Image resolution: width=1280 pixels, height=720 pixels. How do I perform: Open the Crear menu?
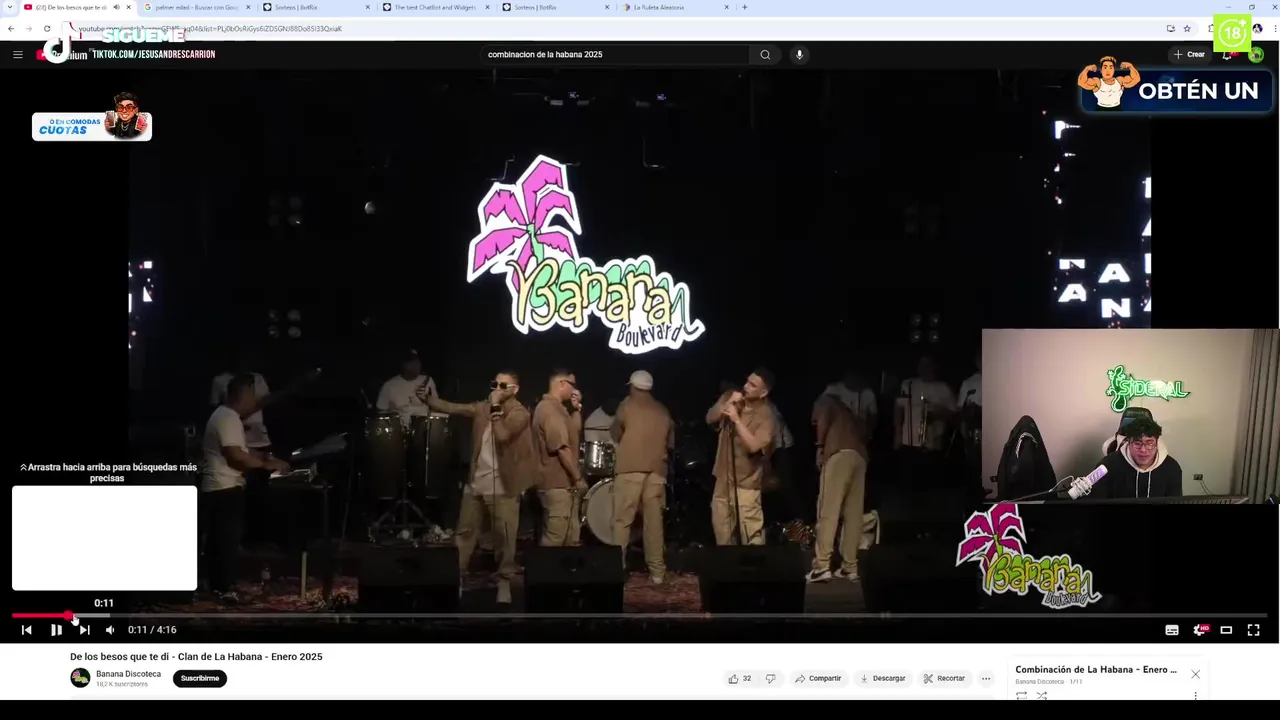pos(1189,55)
